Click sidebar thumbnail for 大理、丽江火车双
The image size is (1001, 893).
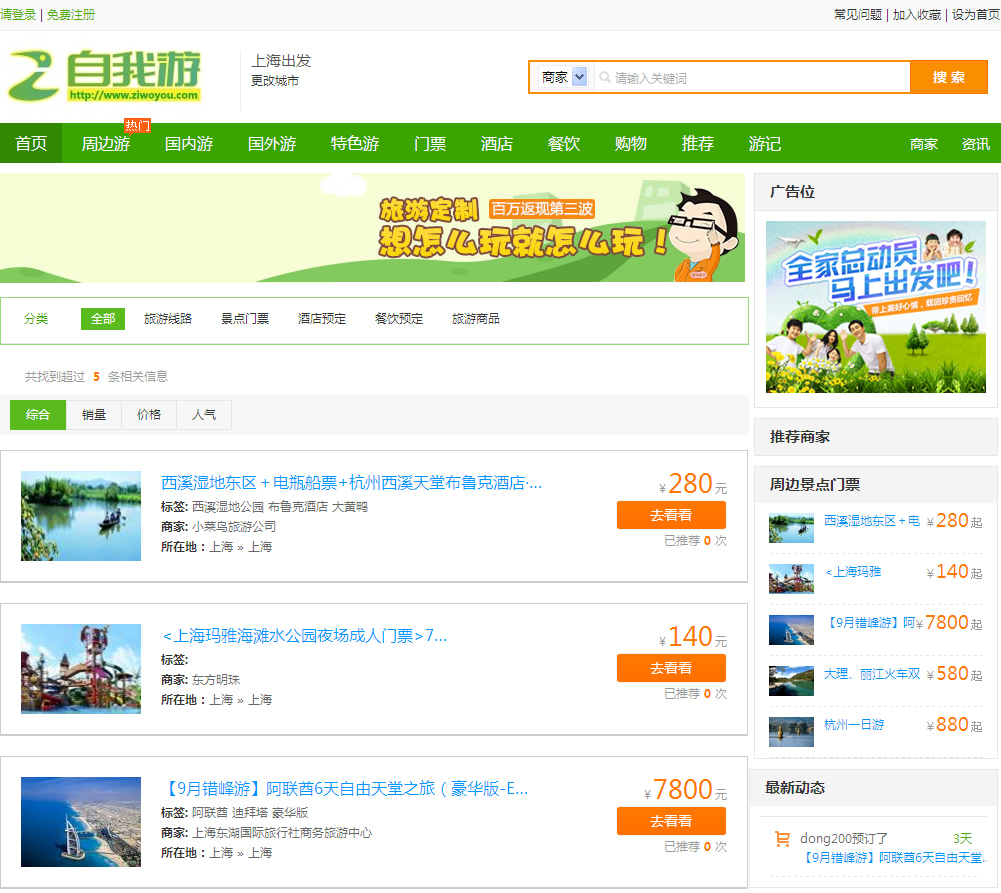point(791,680)
